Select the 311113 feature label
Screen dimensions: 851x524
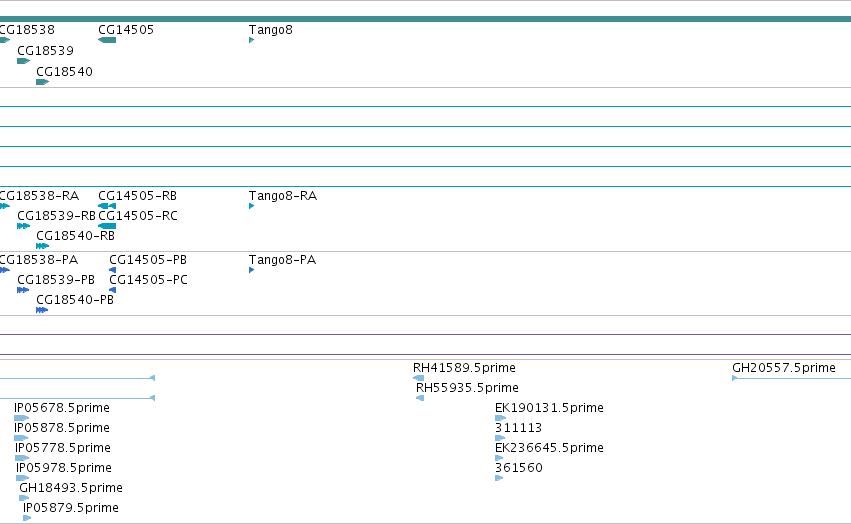518,428
